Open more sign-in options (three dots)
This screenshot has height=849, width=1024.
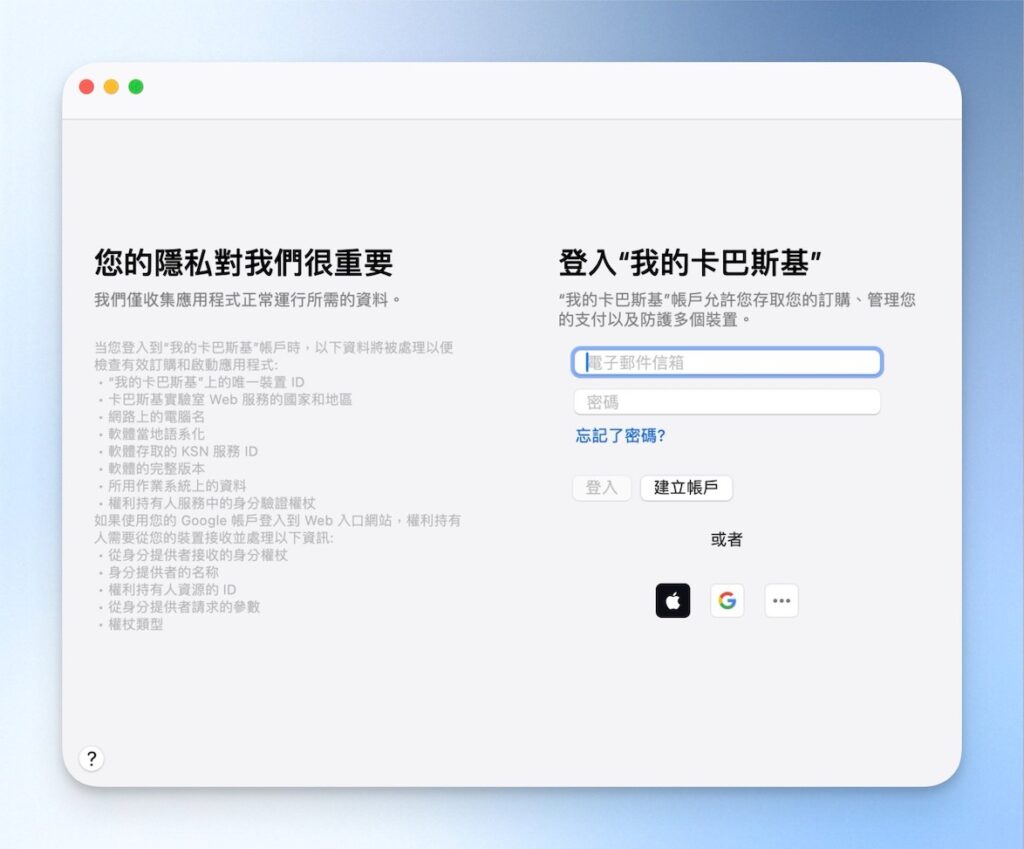(781, 600)
